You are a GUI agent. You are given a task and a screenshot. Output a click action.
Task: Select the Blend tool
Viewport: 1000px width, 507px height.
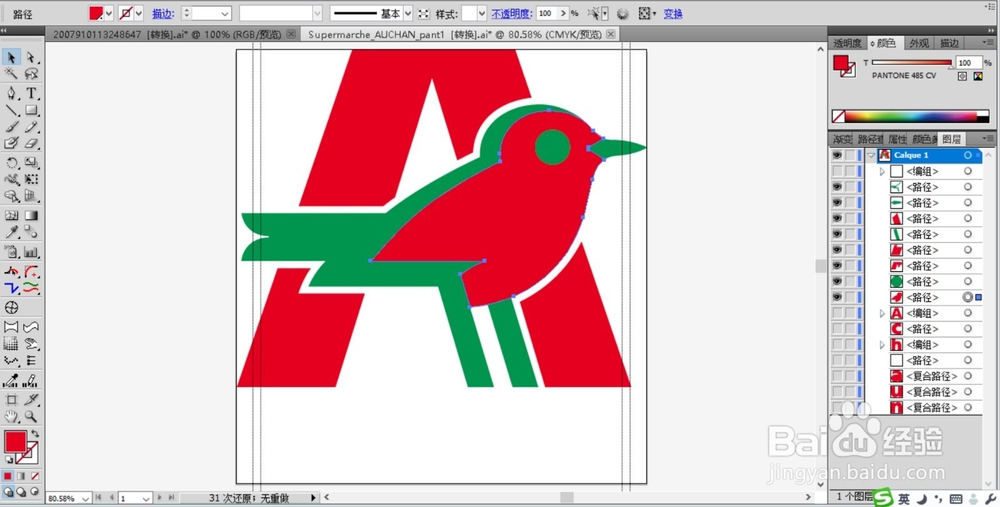click(31, 233)
